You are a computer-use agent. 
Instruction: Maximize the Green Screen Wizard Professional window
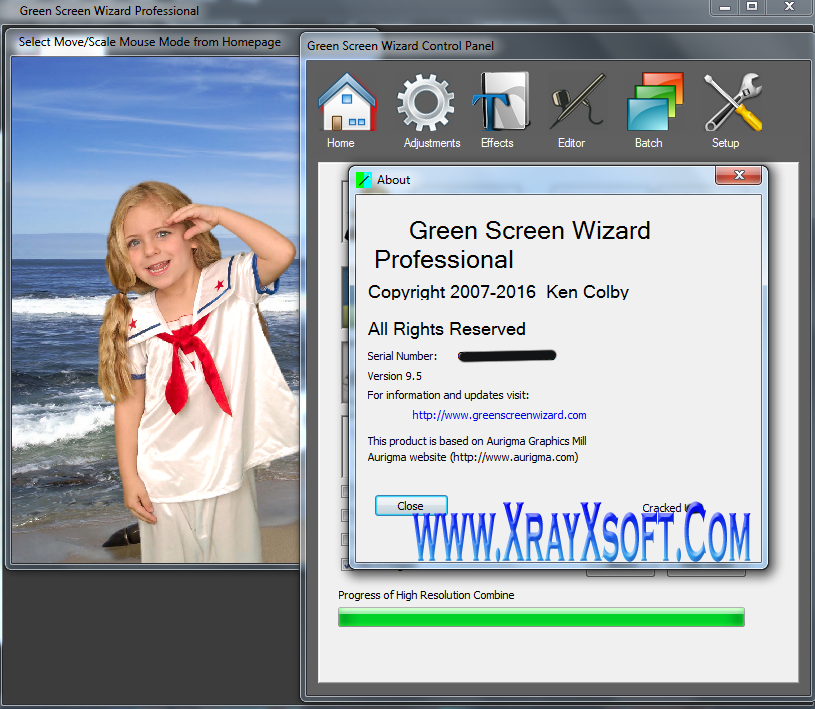pos(752,7)
